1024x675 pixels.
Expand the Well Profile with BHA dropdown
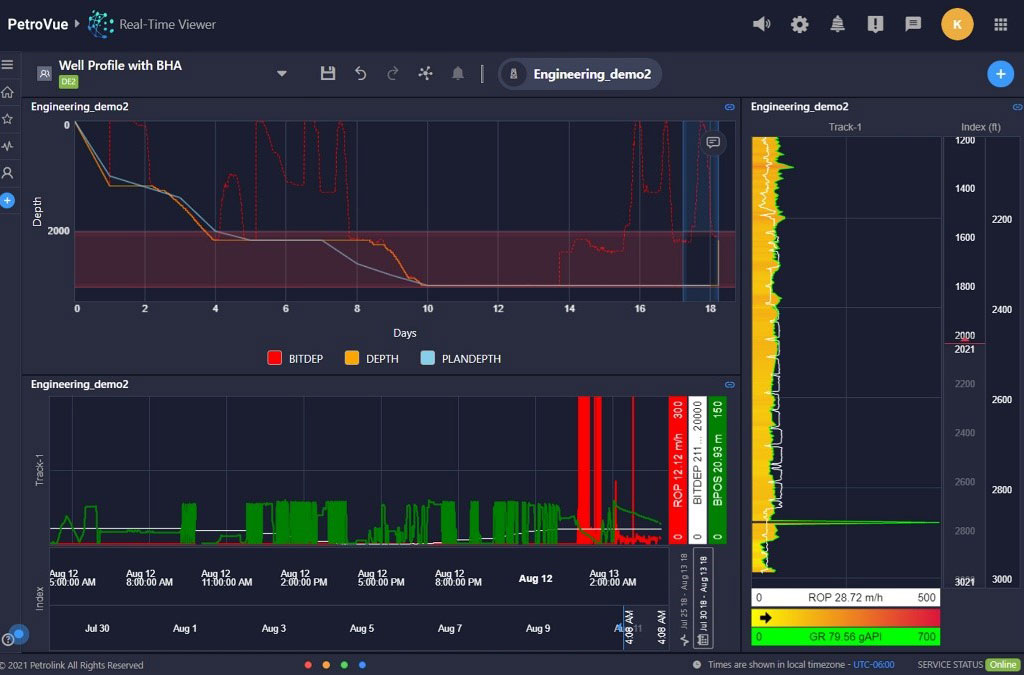(281, 73)
